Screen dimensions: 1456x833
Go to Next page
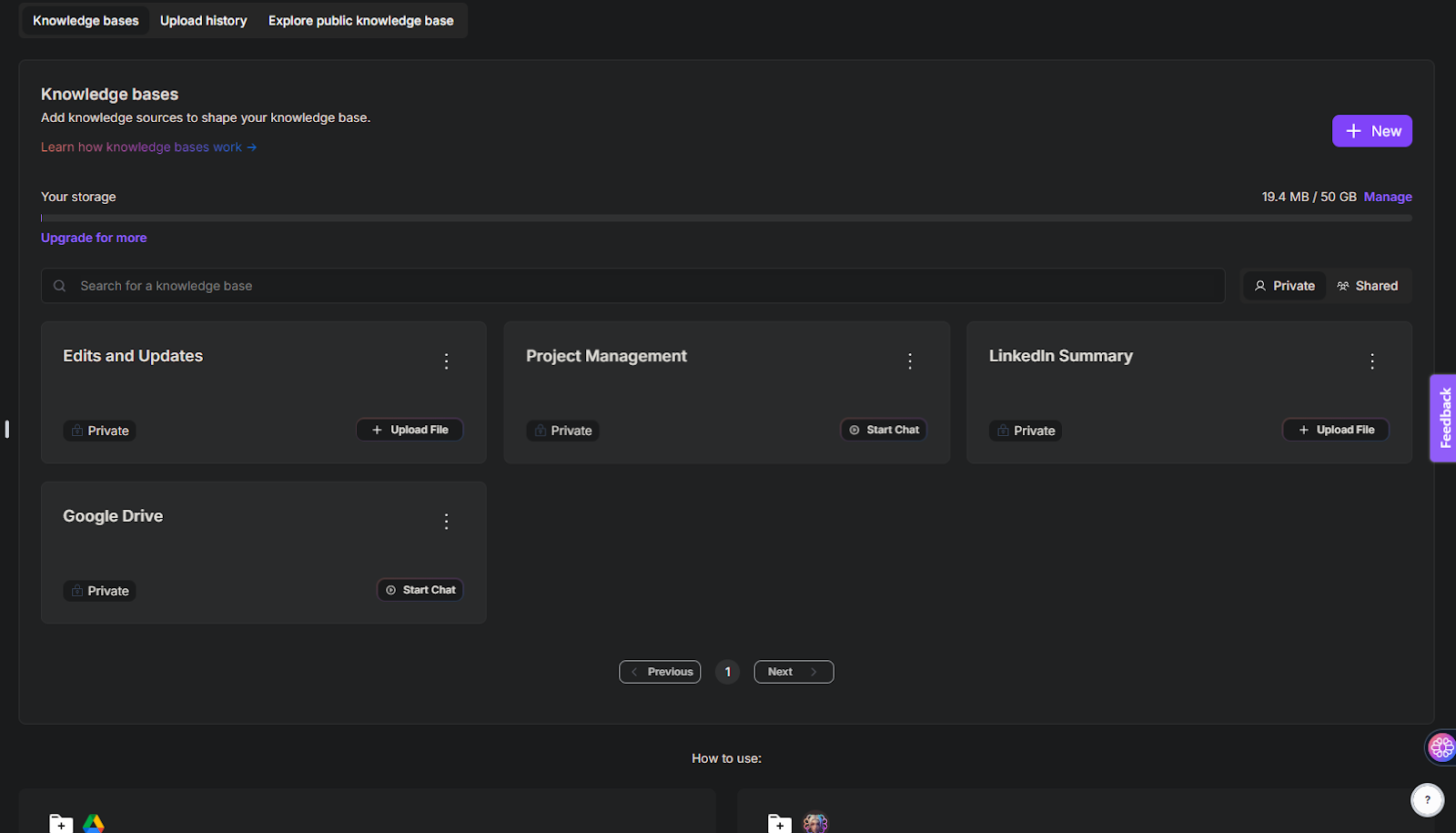click(x=794, y=672)
